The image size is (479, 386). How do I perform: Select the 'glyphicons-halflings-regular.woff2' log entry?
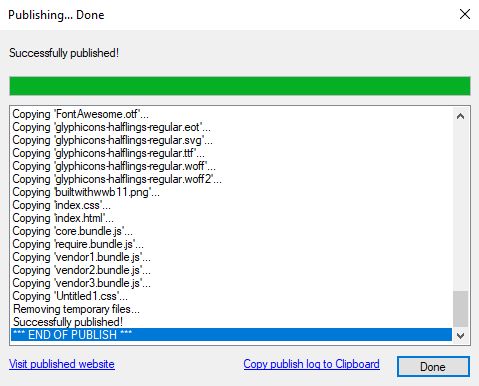231,179
